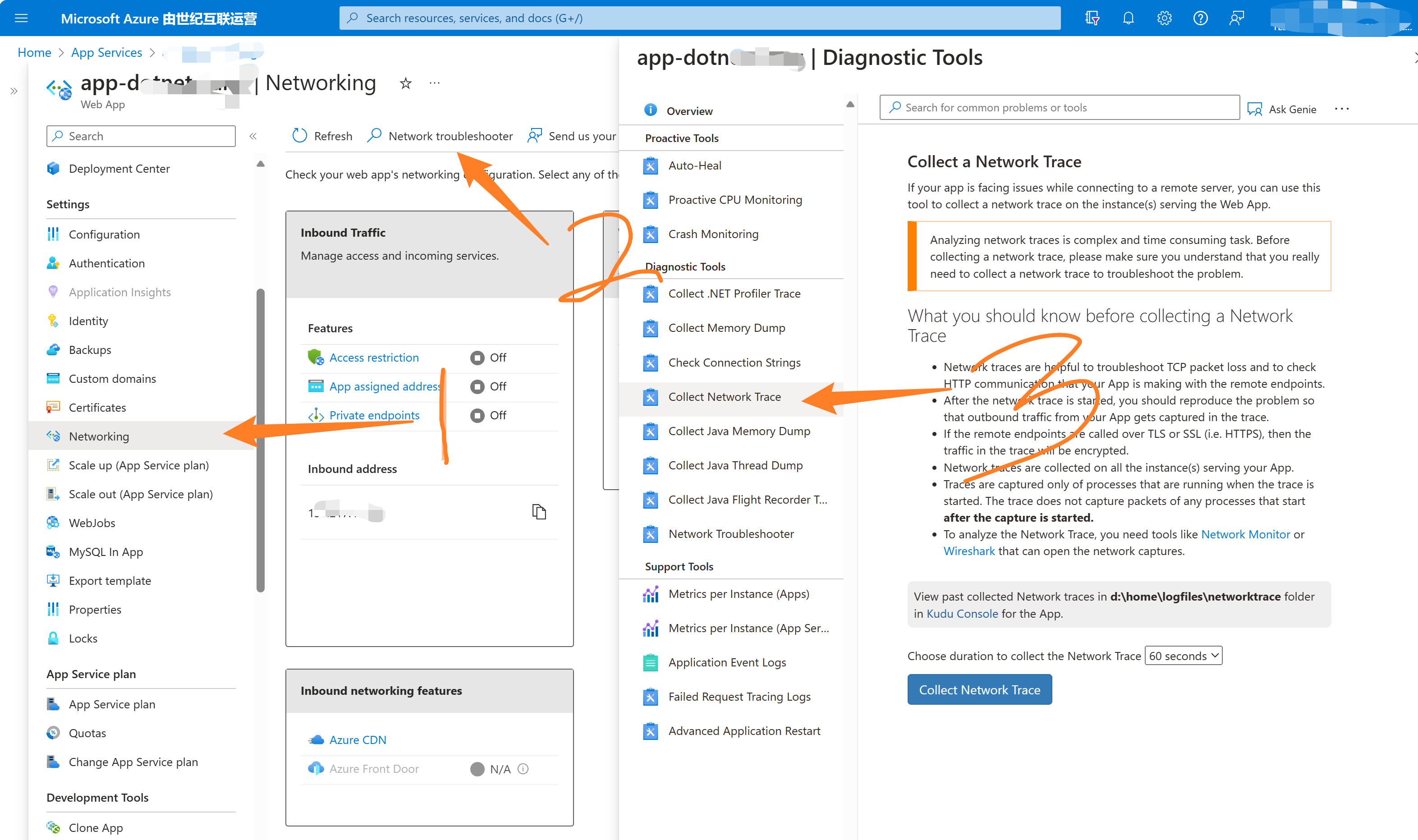Copy the inbound address with copy icon
This screenshot has width=1418, height=840.
pyautogui.click(x=539, y=512)
